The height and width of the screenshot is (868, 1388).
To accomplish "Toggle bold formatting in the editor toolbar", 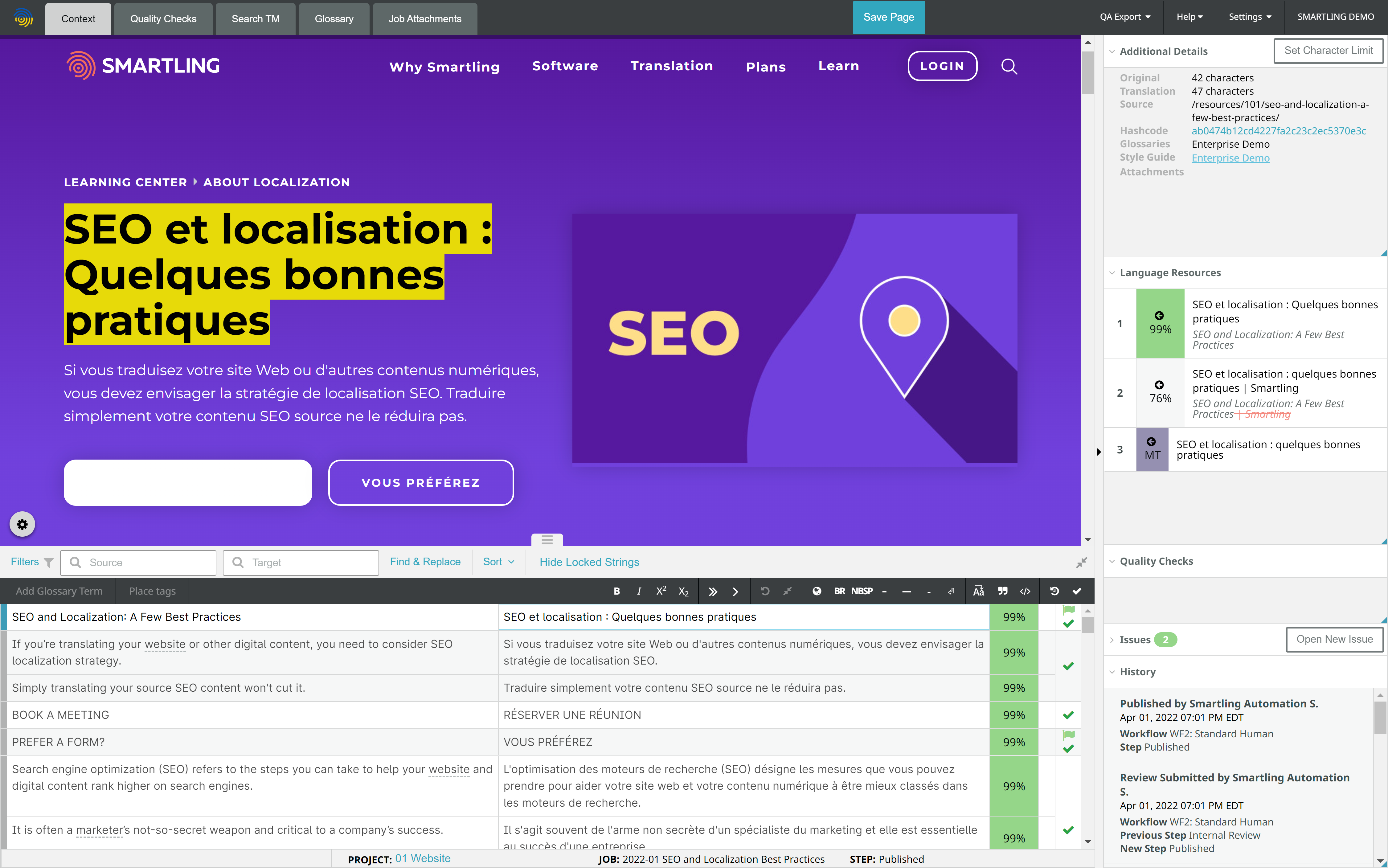I will point(616,591).
